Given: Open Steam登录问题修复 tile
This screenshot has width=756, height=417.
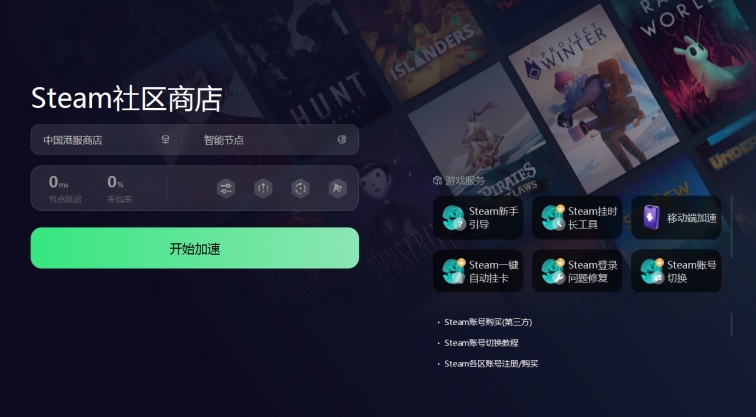Looking at the screenshot, I should pyautogui.click(x=577, y=271).
